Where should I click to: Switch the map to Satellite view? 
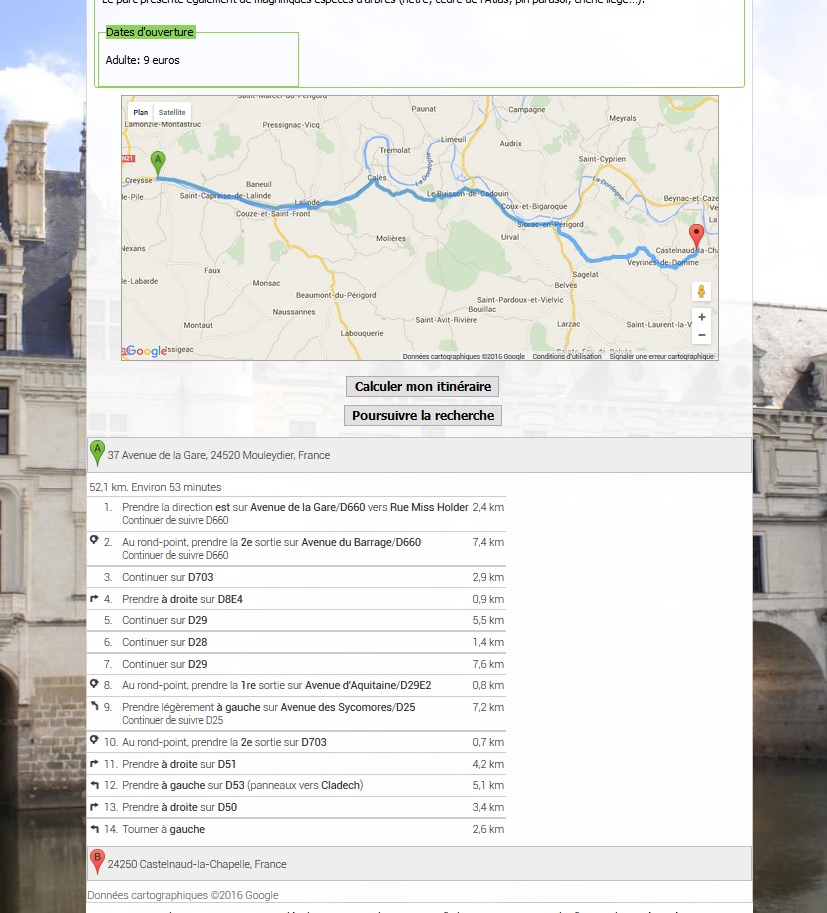tap(172, 112)
